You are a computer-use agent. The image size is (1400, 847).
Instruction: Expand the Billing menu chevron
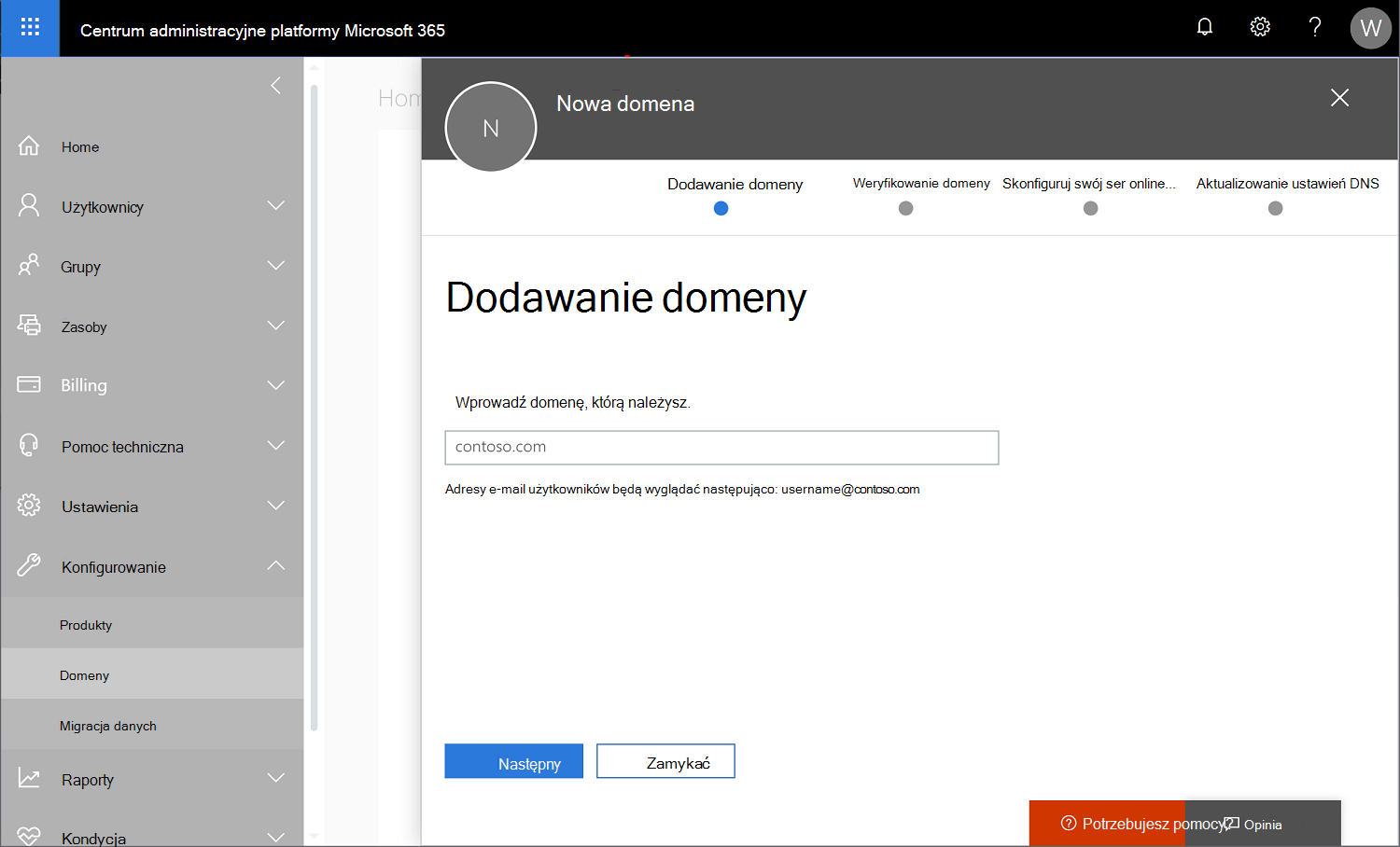(276, 385)
